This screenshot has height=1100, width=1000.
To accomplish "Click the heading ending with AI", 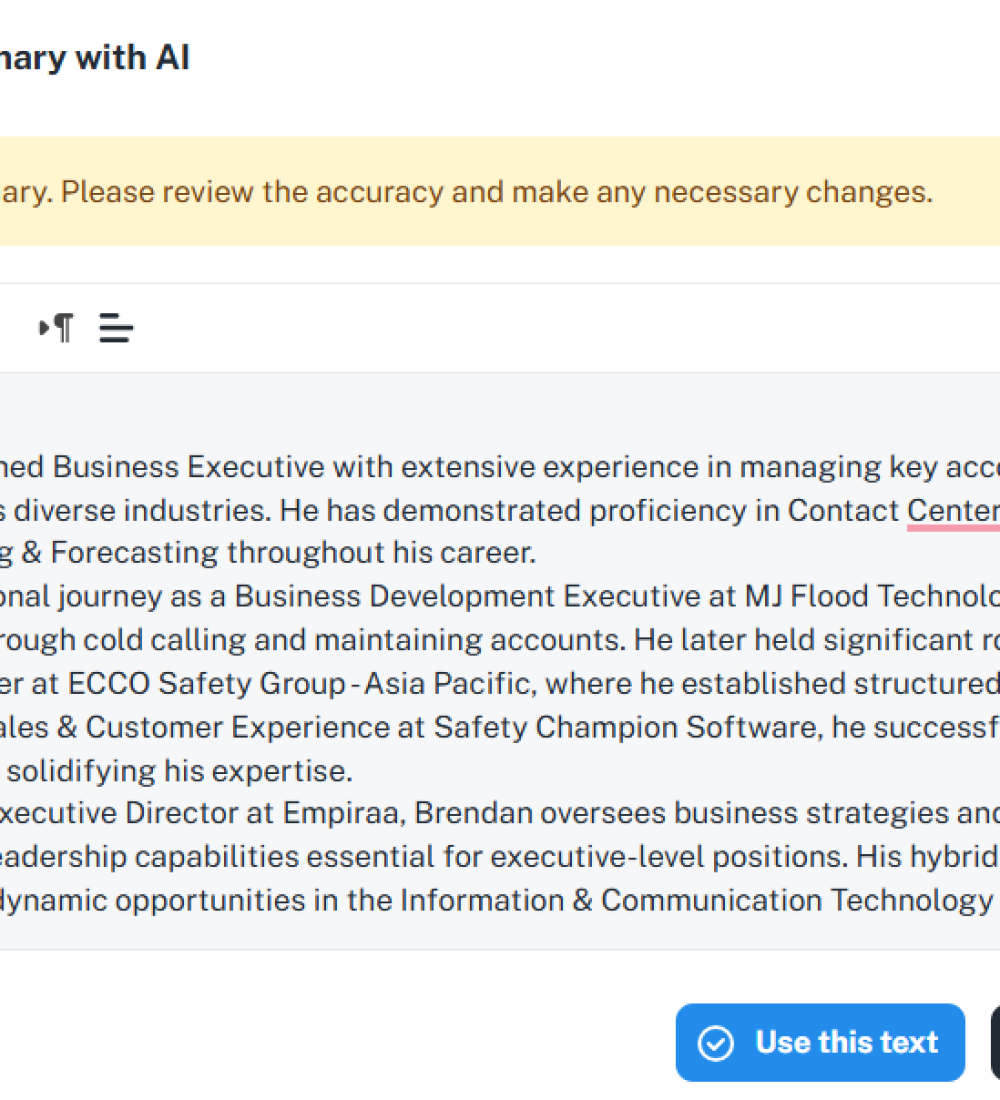I will 95,58.
